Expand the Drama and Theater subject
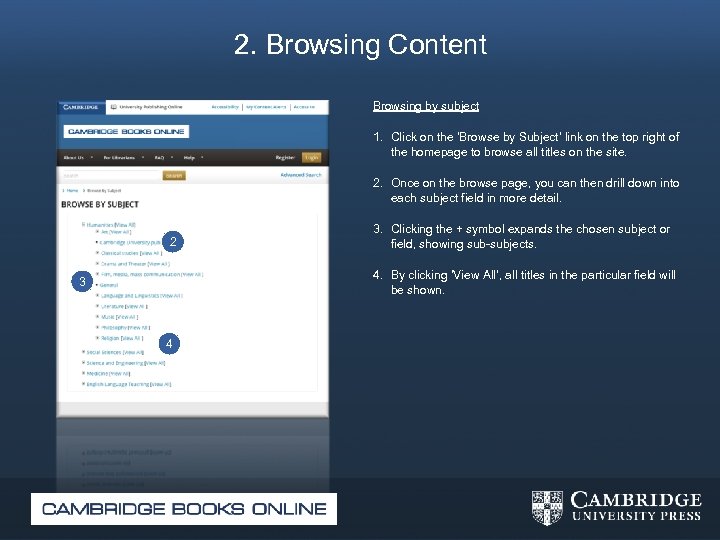The image size is (720, 540). tap(97, 264)
